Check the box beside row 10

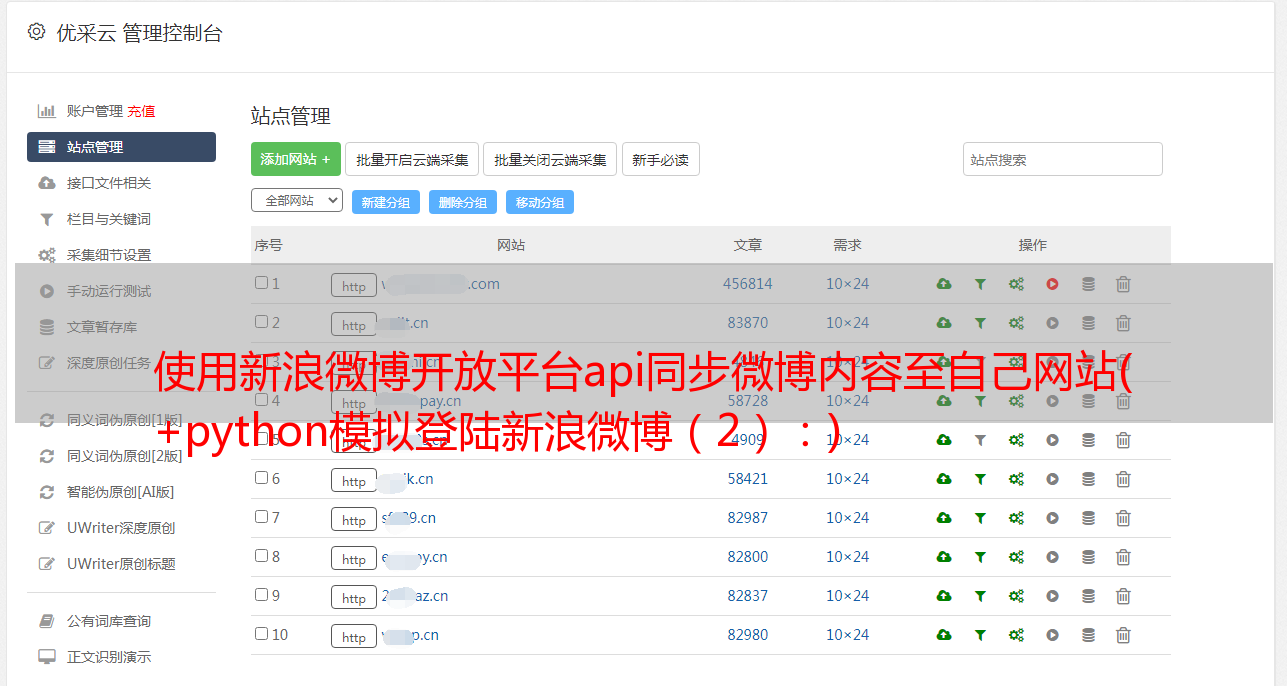(261, 634)
